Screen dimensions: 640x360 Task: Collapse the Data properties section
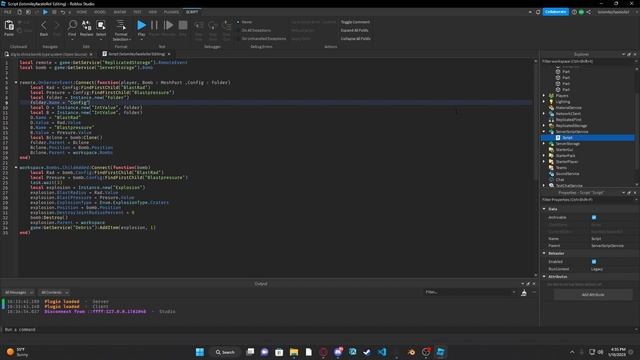pos(544,209)
